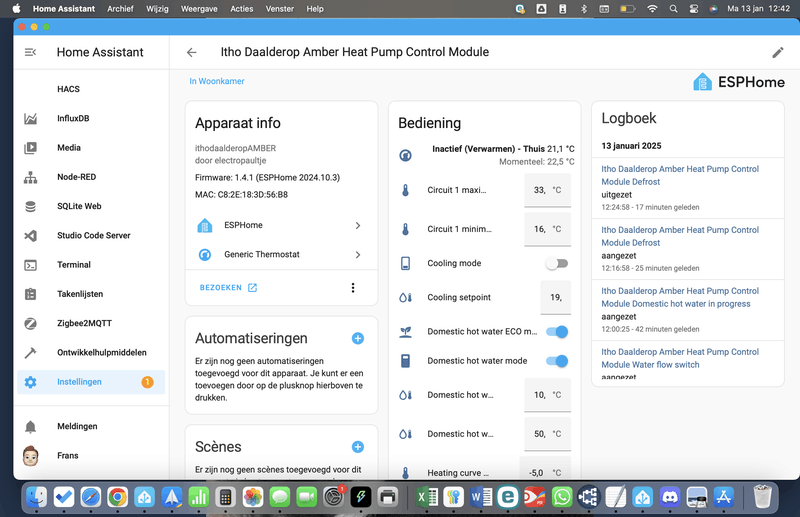Open WhatsApp in the Dock
This screenshot has height=517, width=800.
point(562,497)
